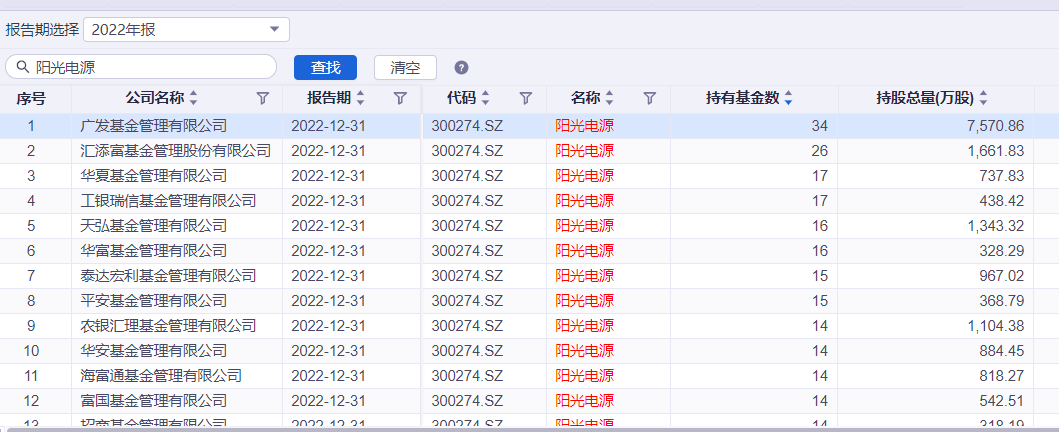Image resolution: width=1059 pixels, height=432 pixels.
Task: Open the question mark help icon
Action: coord(461,68)
